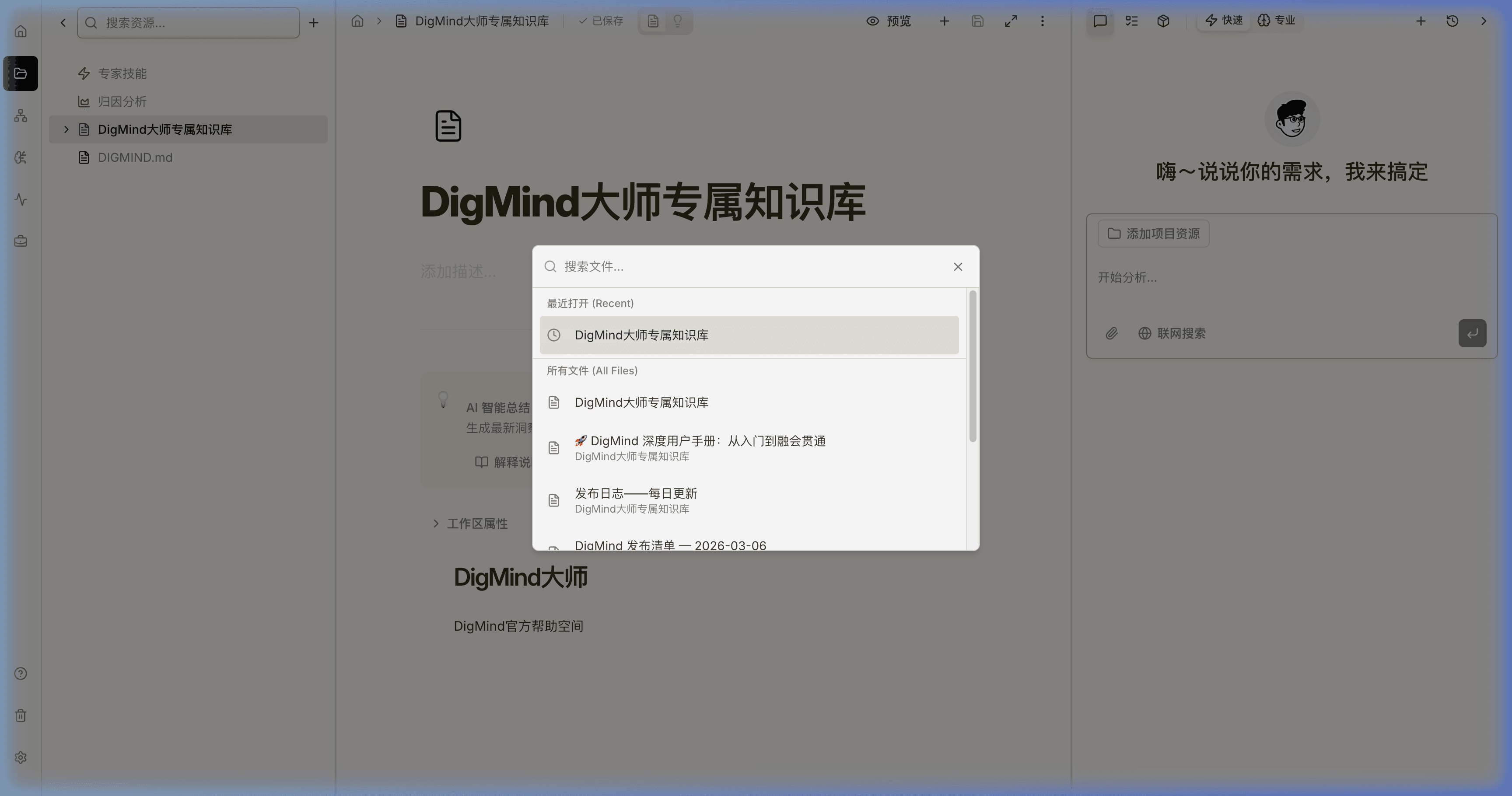The height and width of the screenshot is (796, 1512).
Task: Switch to lightbulb insight mode toggle
Action: pos(677,21)
